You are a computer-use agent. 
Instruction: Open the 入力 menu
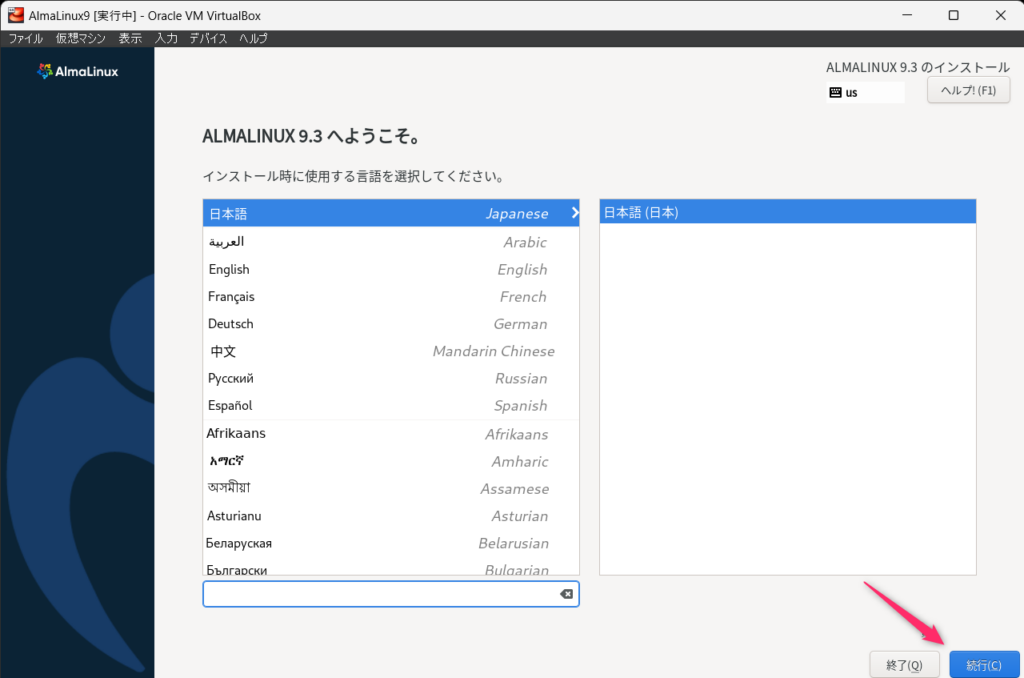[x=166, y=39]
